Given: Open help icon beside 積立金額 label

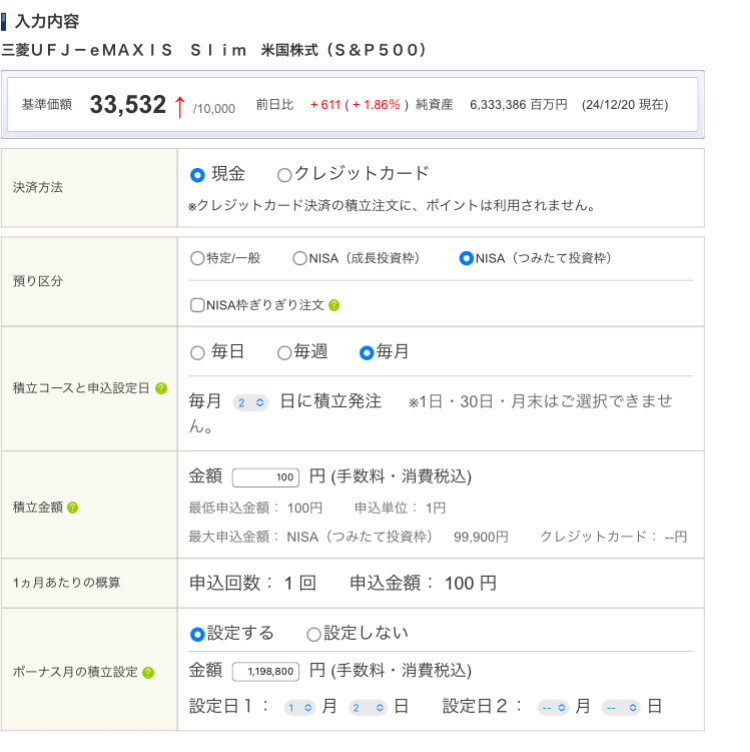Looking at the screenshot, I should [73, 507].
